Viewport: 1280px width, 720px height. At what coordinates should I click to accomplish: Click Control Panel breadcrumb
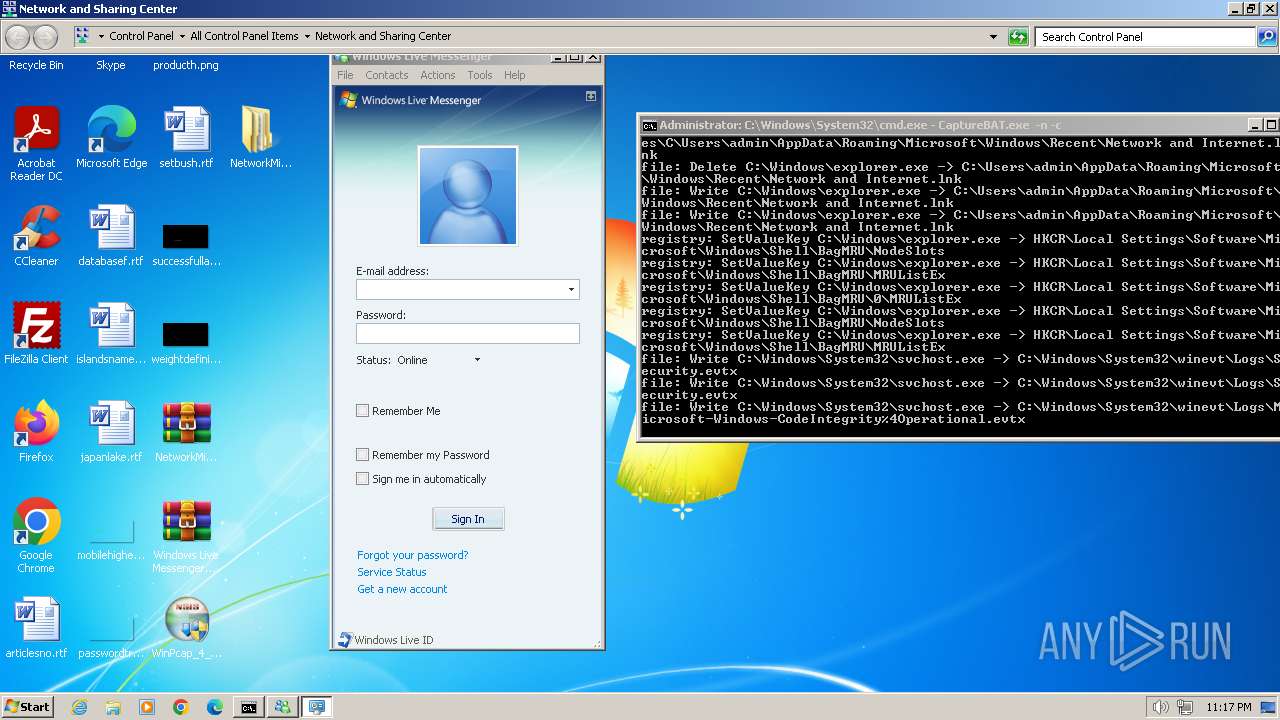click(141, 36)
